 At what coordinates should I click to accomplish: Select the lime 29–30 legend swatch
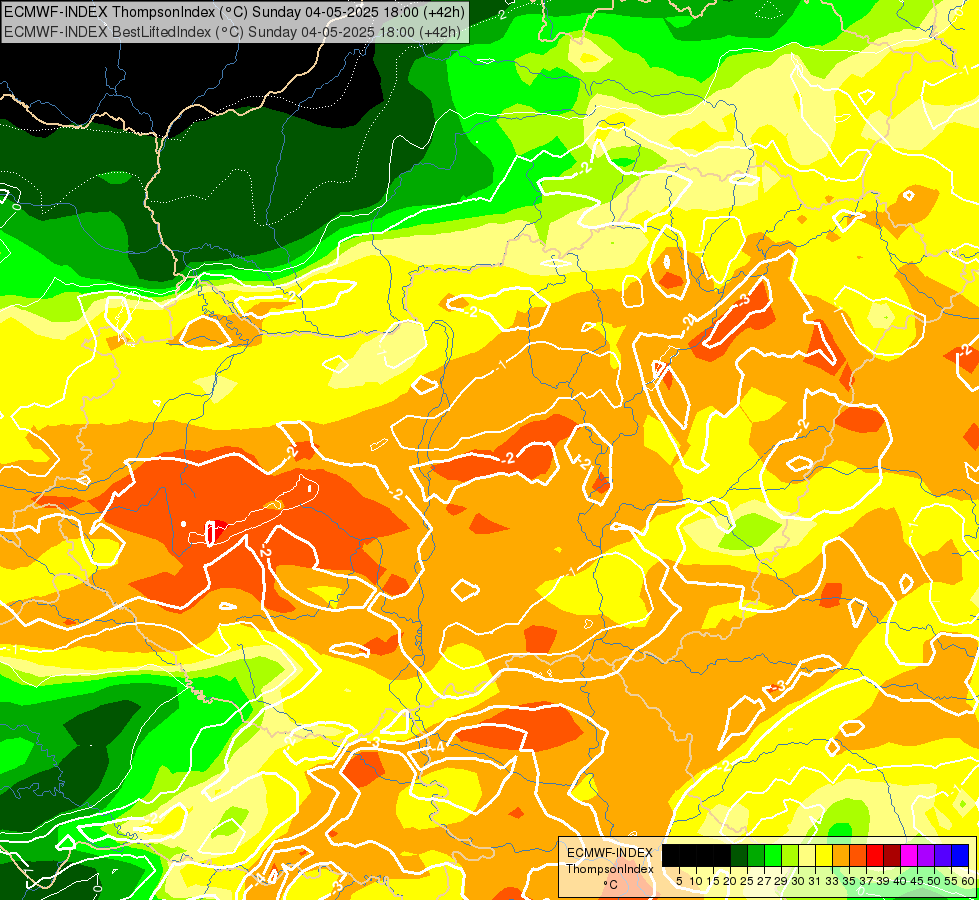point(790,855)
